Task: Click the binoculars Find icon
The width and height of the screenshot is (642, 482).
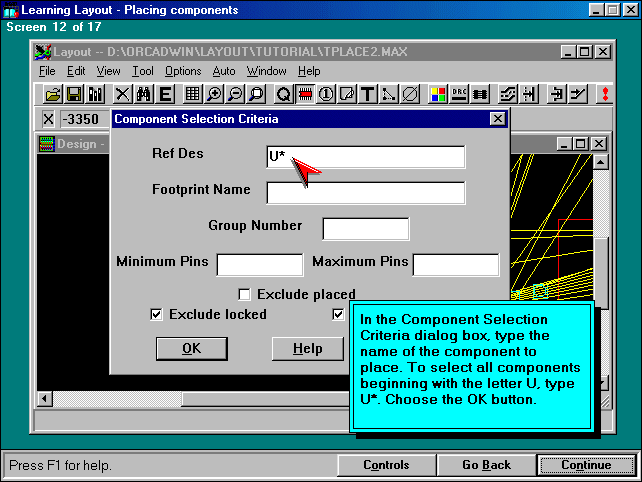Action: pyautogui.click(x=143, y=94)
